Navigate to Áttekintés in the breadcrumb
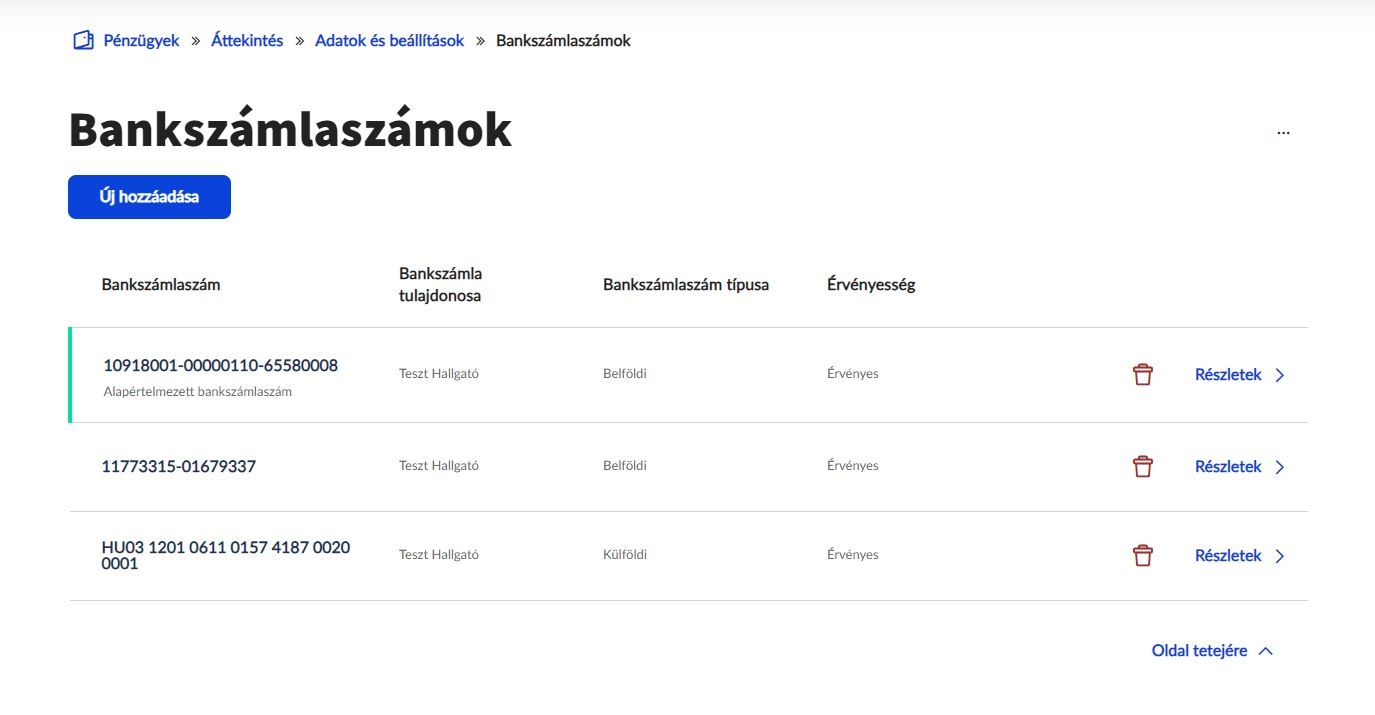The width and height of the screenshot is (1375, 715). click(247, 41)
